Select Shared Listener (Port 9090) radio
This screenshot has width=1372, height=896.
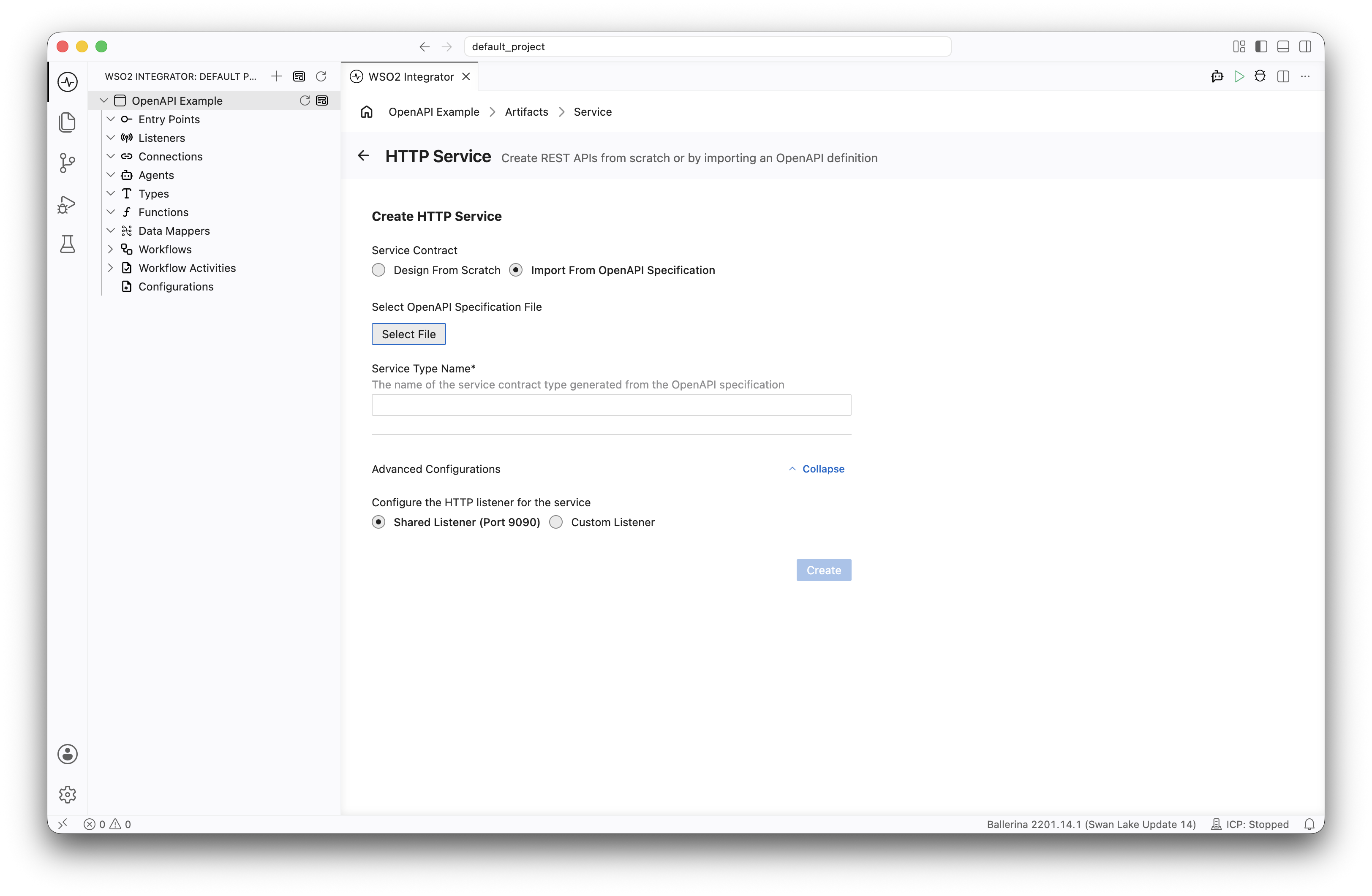coord(378,522)
